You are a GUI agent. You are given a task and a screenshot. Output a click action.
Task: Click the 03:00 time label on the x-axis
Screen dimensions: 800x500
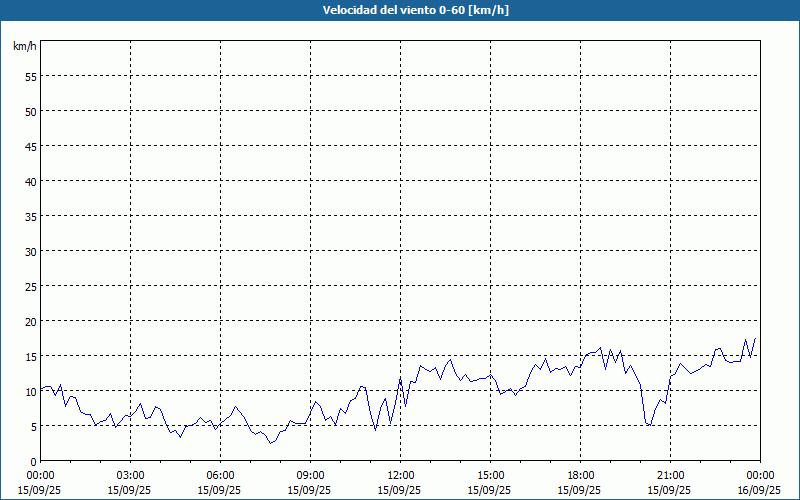130,475
